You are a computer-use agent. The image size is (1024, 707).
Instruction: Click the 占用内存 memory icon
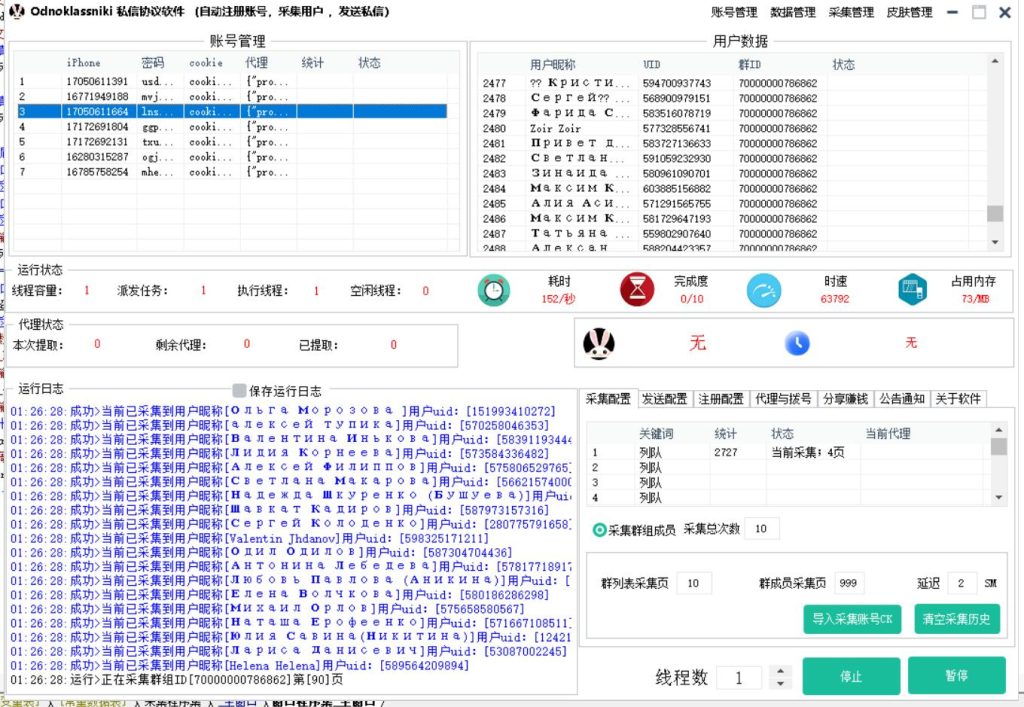[x=911, y=290]
